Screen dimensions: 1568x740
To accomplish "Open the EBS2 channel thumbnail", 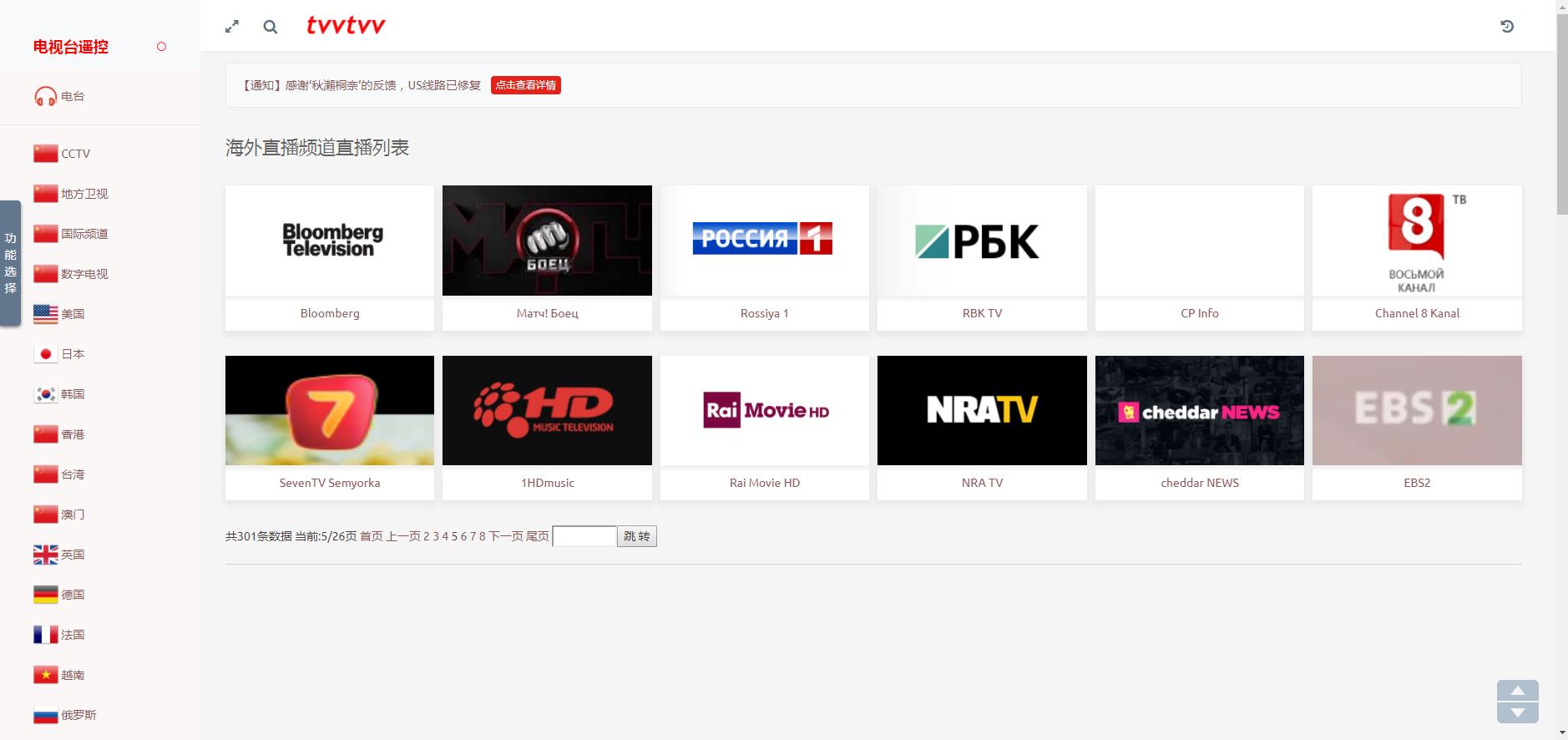I will [x=1417, y=410].
